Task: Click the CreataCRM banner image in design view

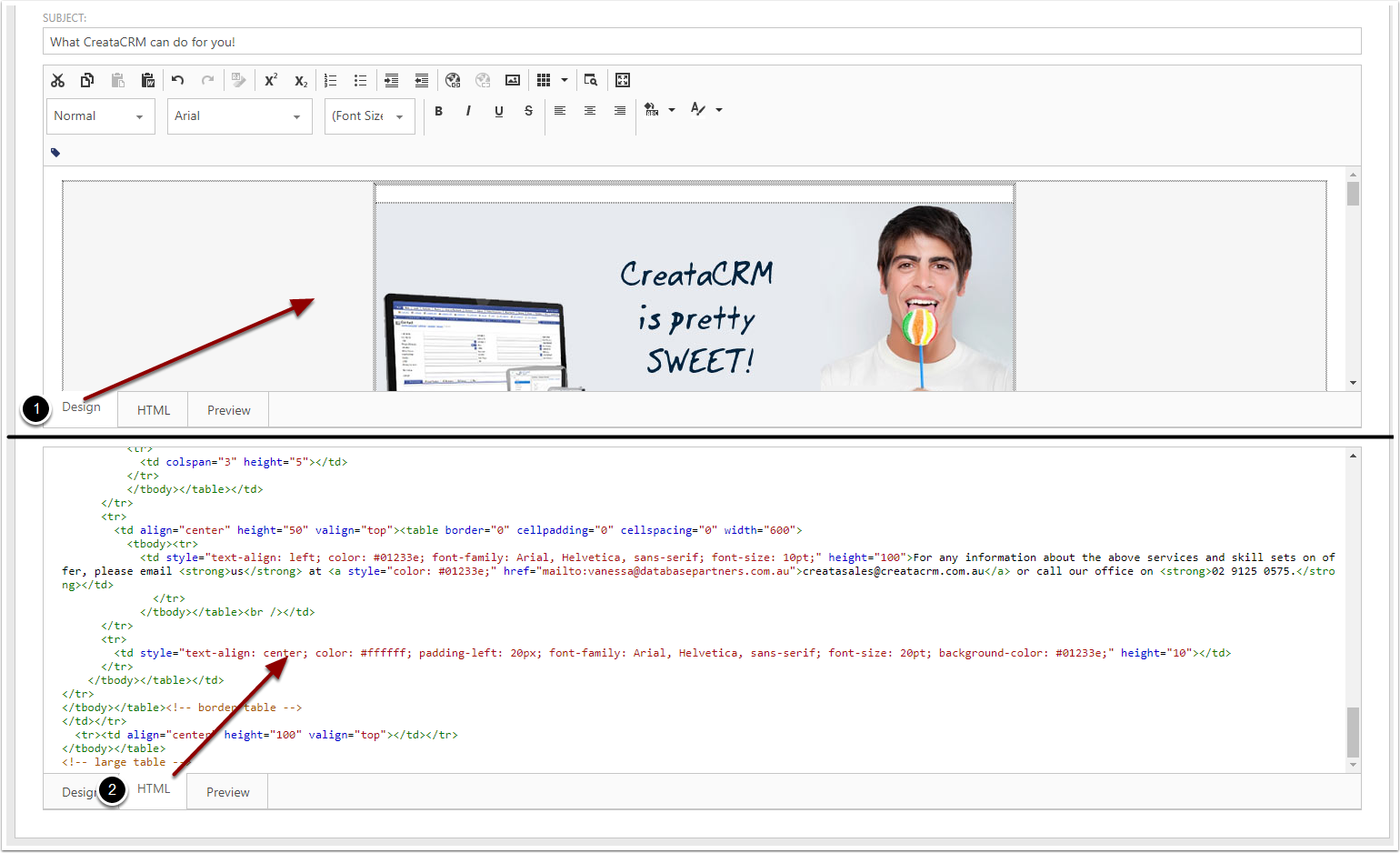Action: (695, 296)
